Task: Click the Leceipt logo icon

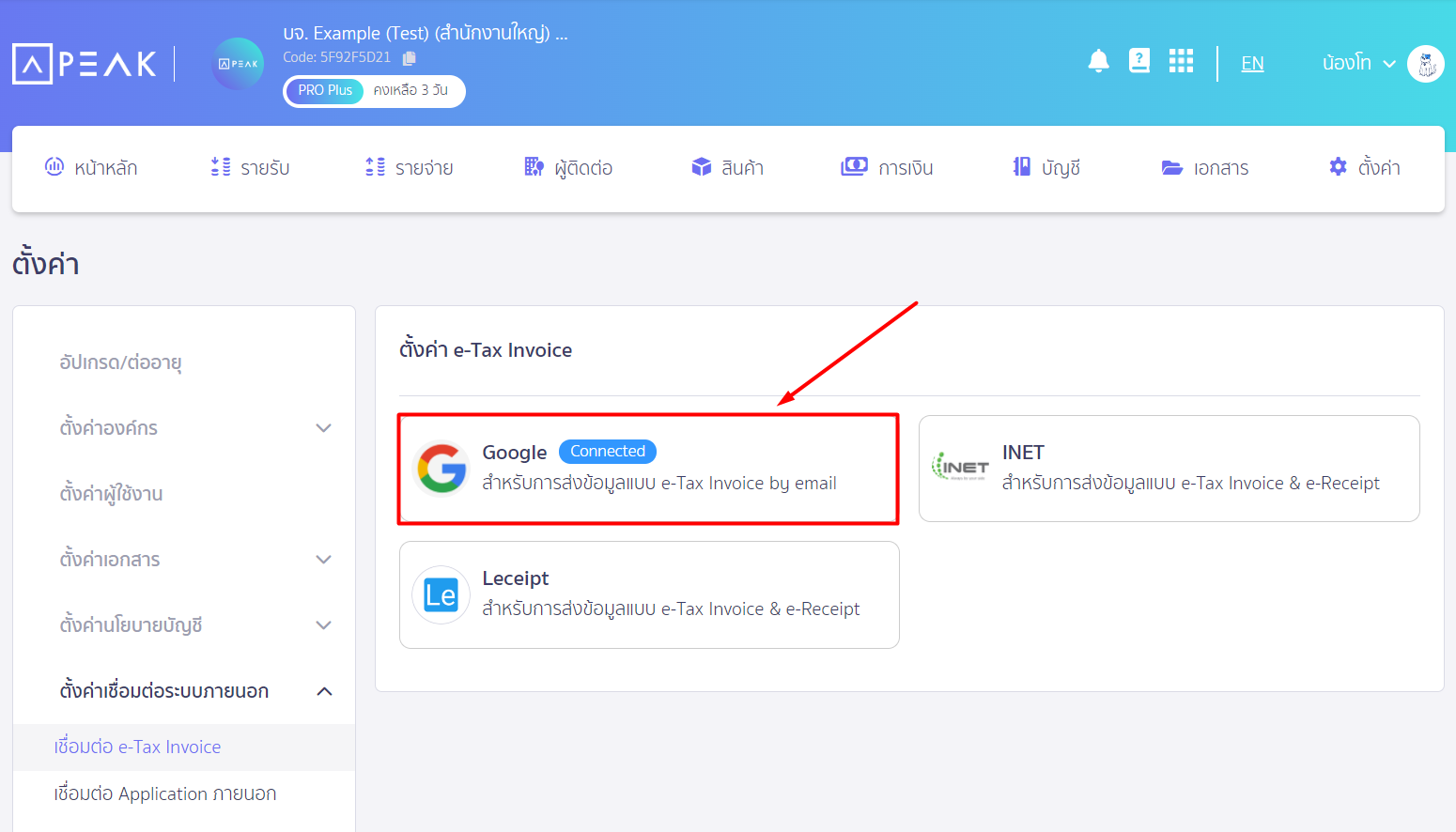Action: tap(441, 593)
